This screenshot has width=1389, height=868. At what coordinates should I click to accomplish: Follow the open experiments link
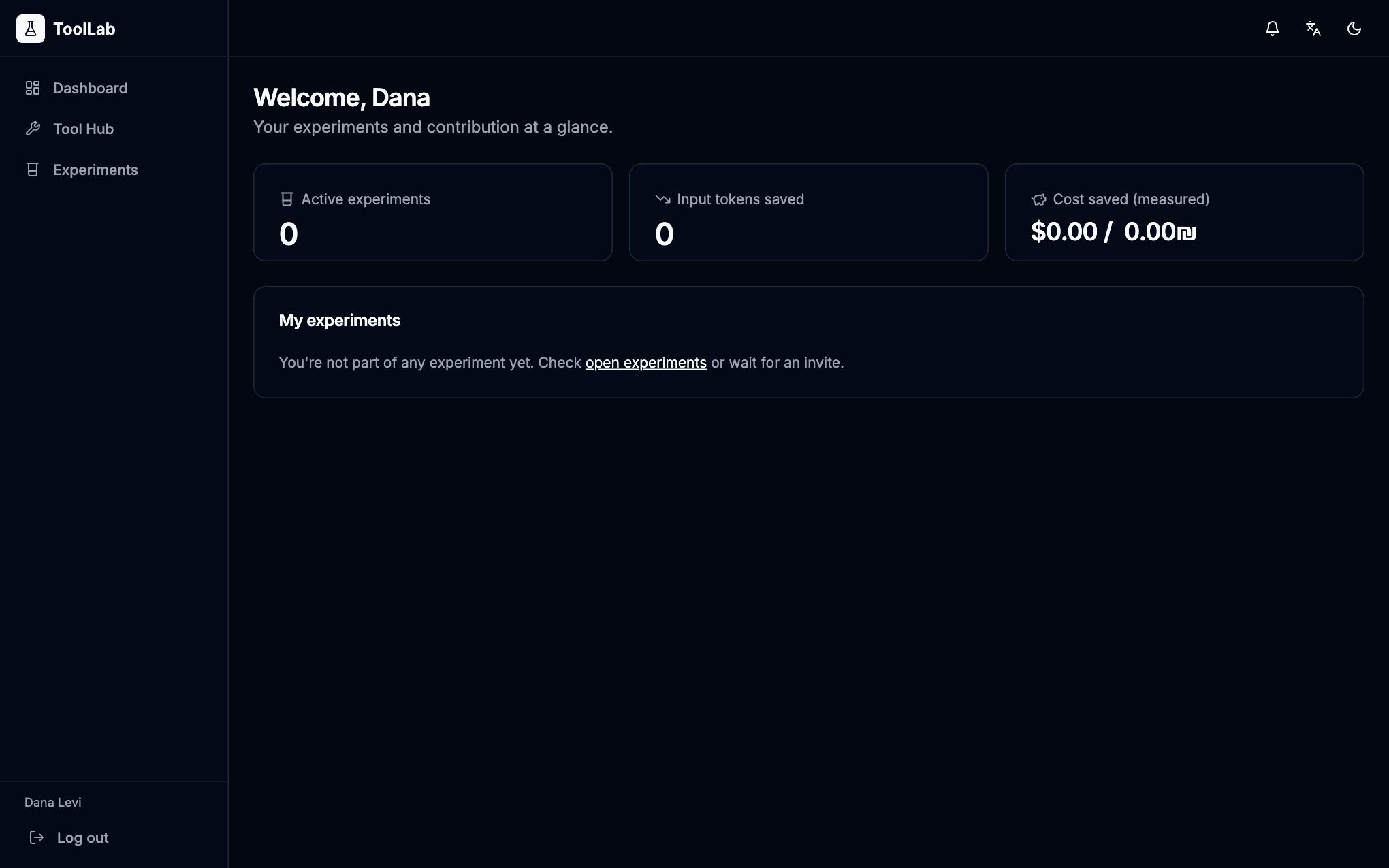tap(645, 363)
